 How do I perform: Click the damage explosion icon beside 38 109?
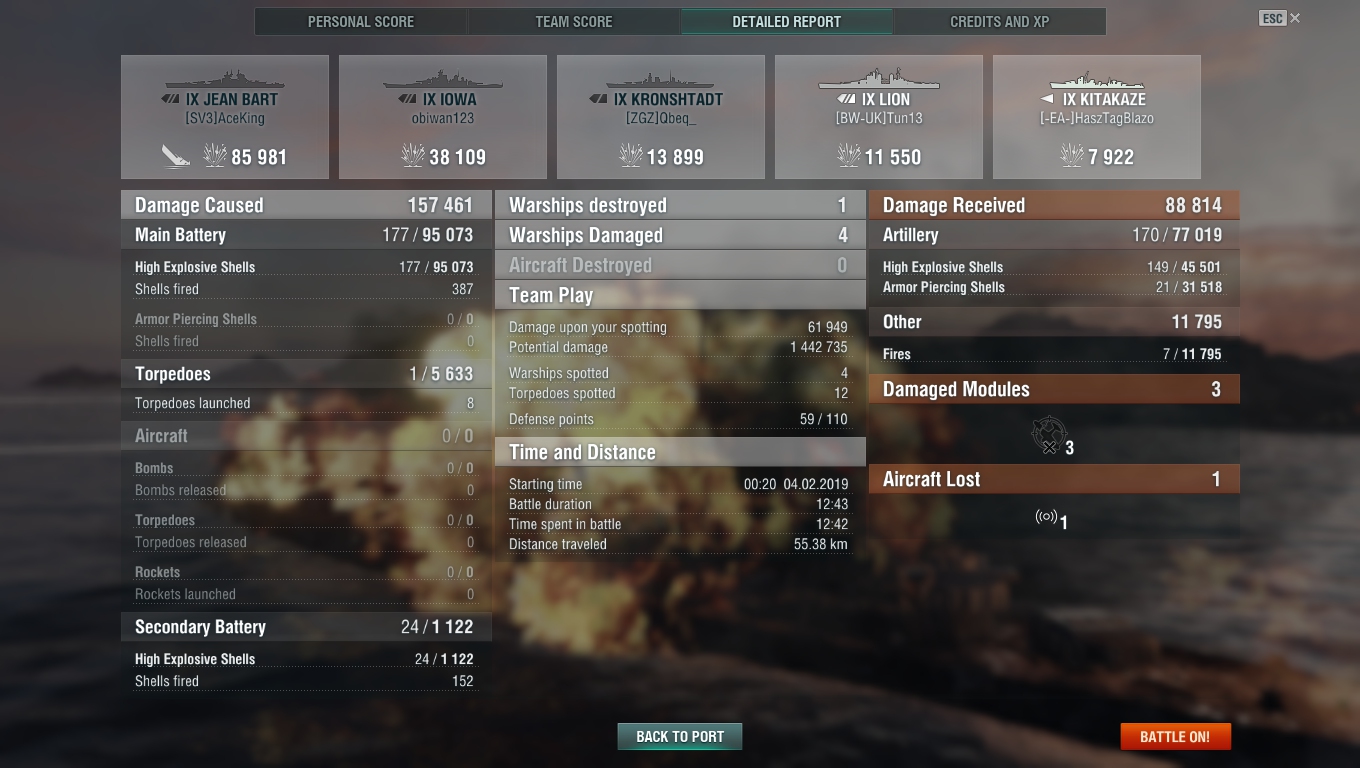pyautogui.click(x=412, y=155)
